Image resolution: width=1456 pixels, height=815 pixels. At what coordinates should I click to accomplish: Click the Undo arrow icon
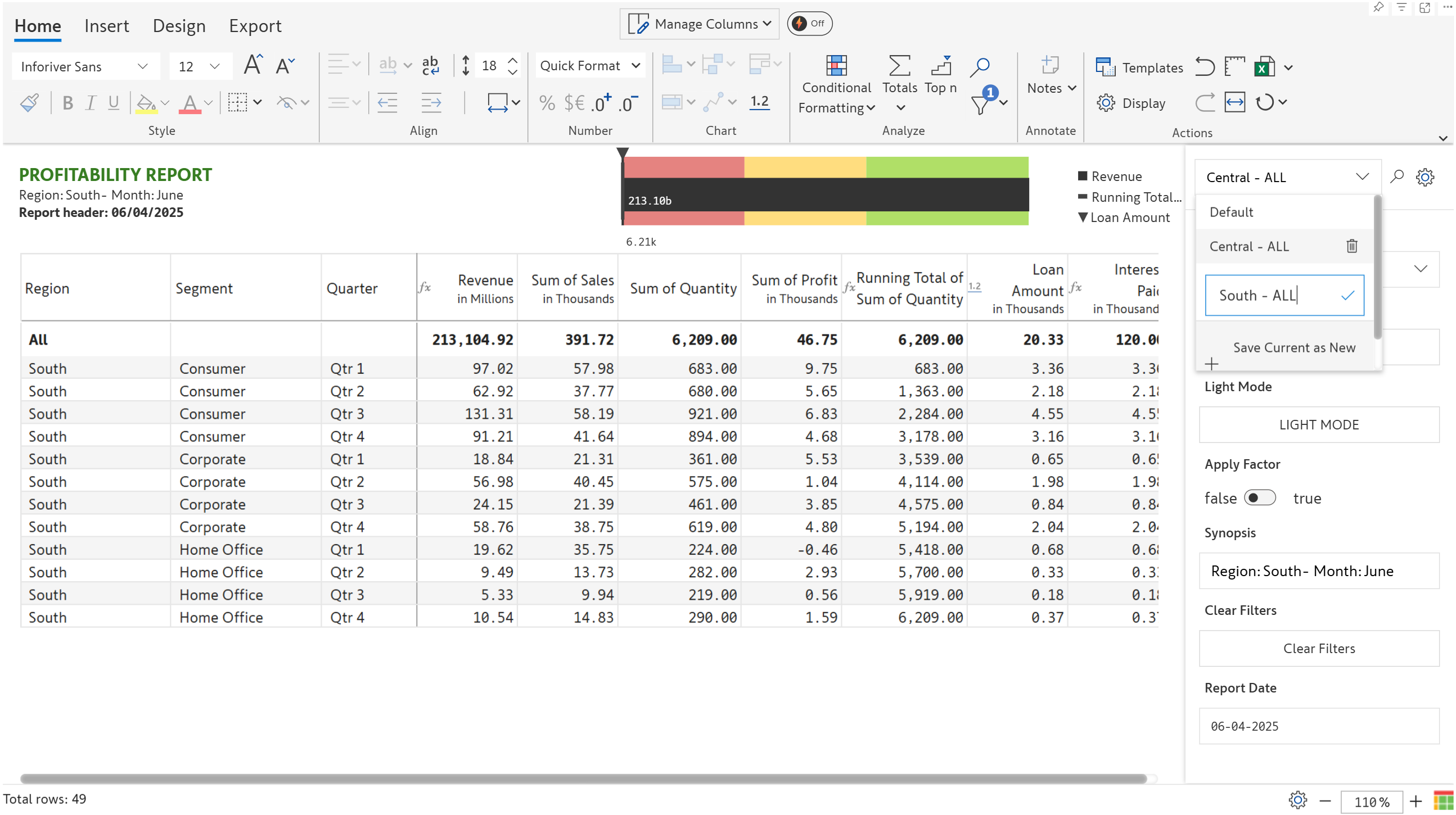point(1205,67)
